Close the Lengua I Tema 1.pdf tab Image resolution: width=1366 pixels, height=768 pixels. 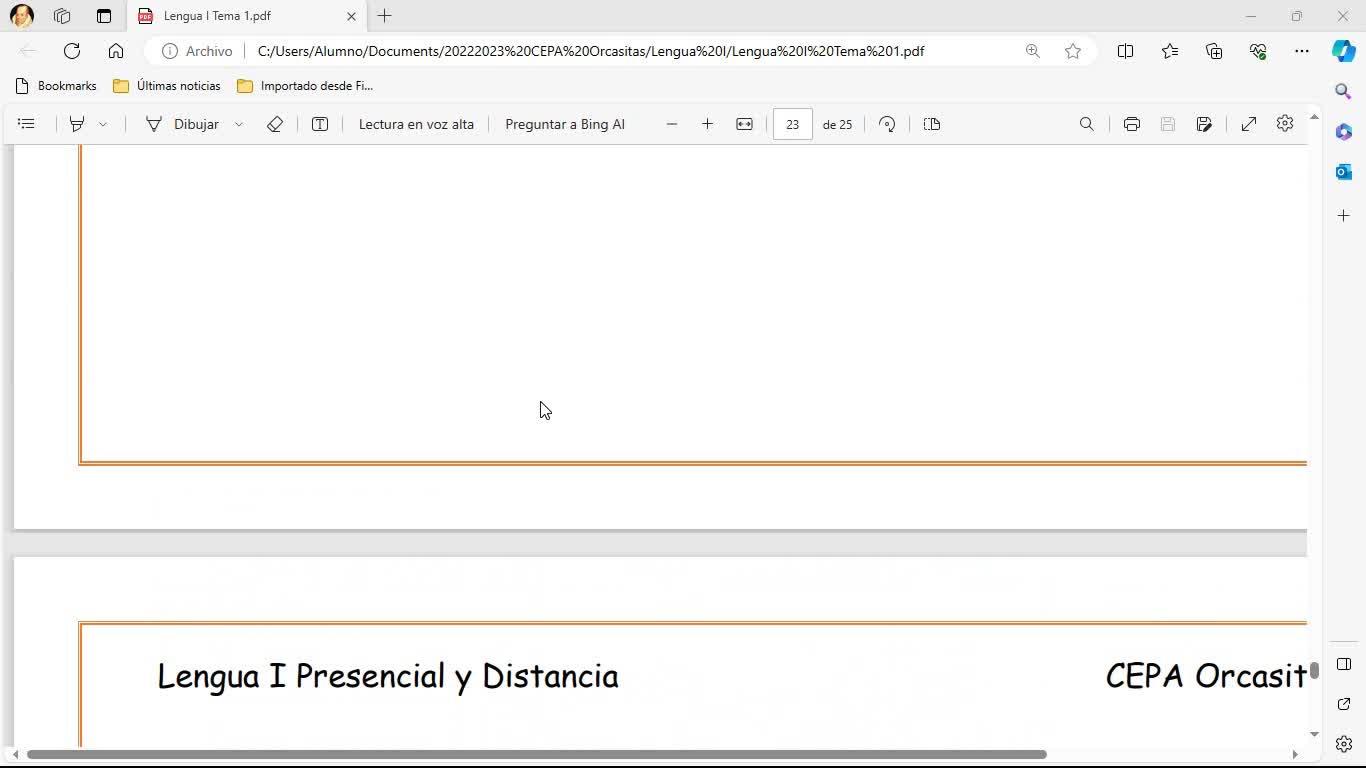coord(351,16)
